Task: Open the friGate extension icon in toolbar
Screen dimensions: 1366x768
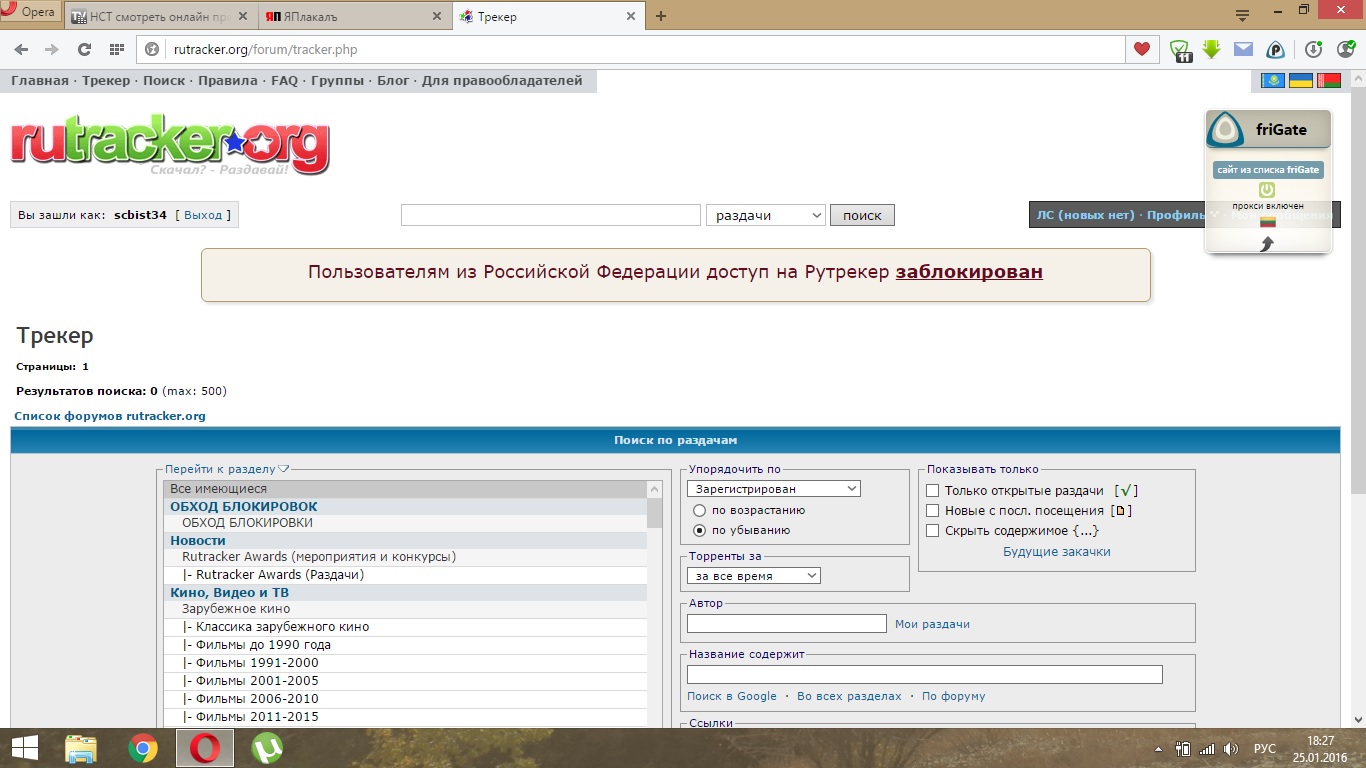Action: [1275, 49]
